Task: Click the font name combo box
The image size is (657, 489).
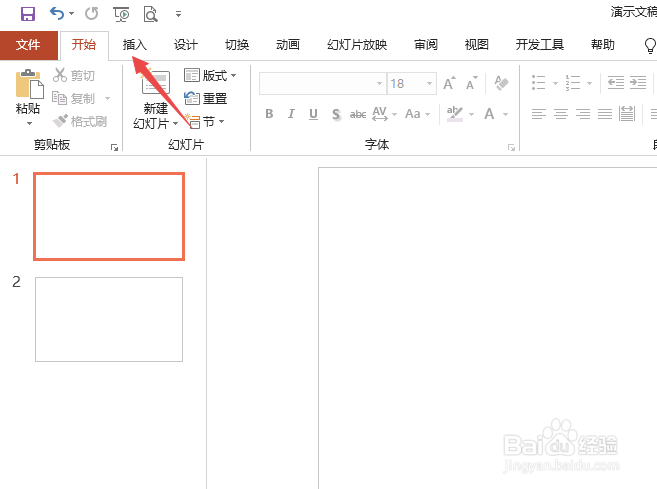Action: (322, 83)
